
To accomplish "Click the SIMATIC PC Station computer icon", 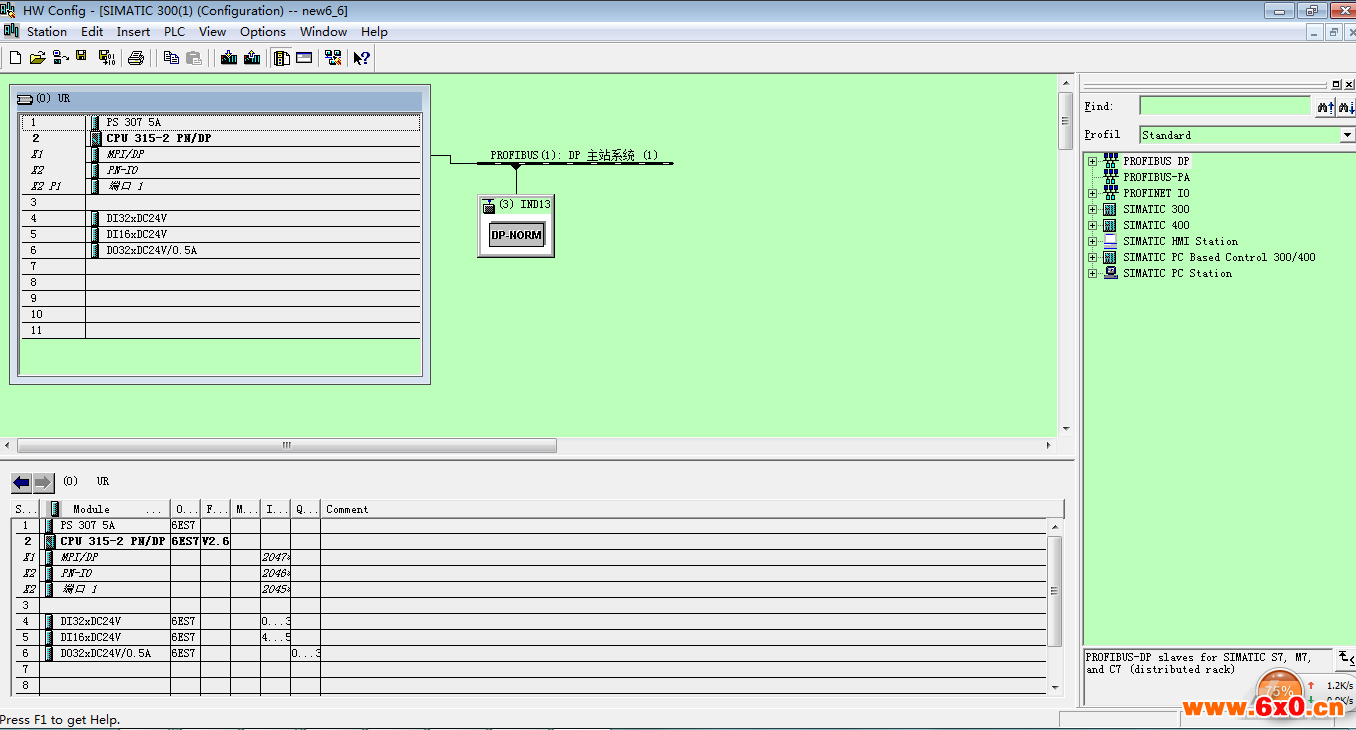I will point(1110,273).
